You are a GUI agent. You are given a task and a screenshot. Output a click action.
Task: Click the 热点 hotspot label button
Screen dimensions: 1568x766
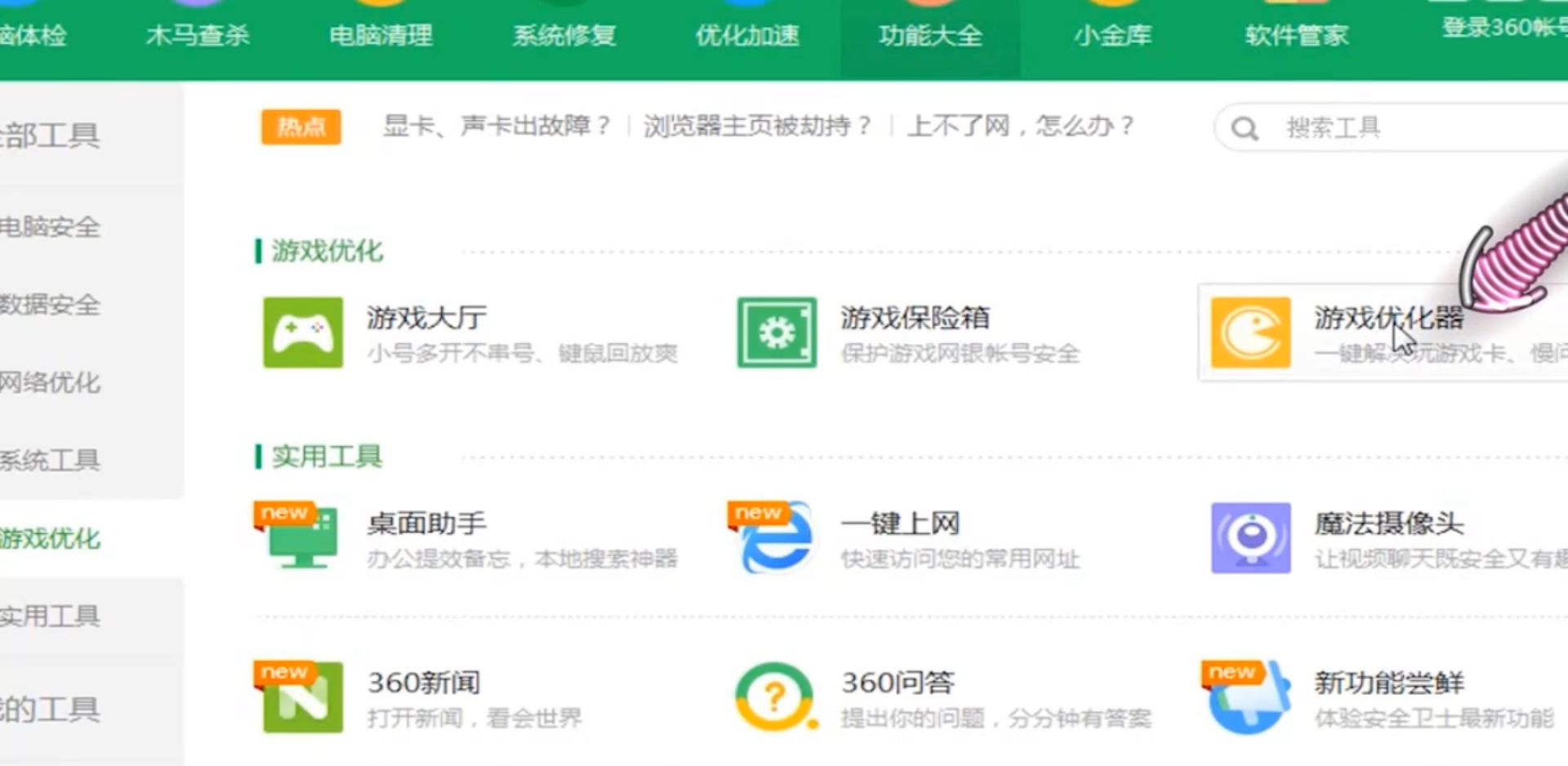point(300,127)
